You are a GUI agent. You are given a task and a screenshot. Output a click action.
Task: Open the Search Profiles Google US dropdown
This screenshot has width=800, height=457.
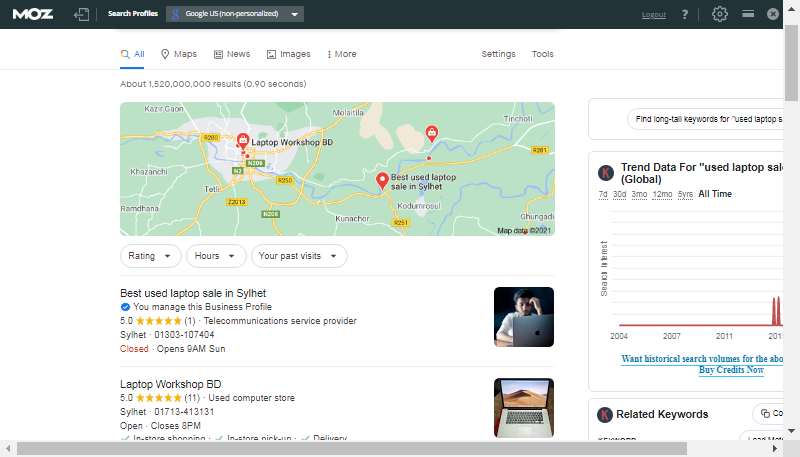pyautogui.click(x=235, y=14)
